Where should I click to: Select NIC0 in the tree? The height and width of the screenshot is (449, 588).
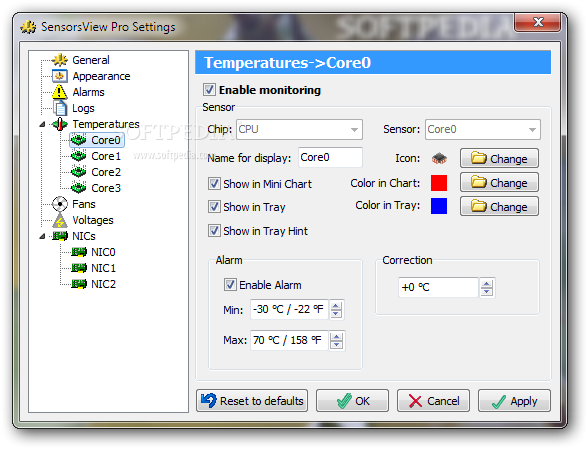tap(103, 252)
